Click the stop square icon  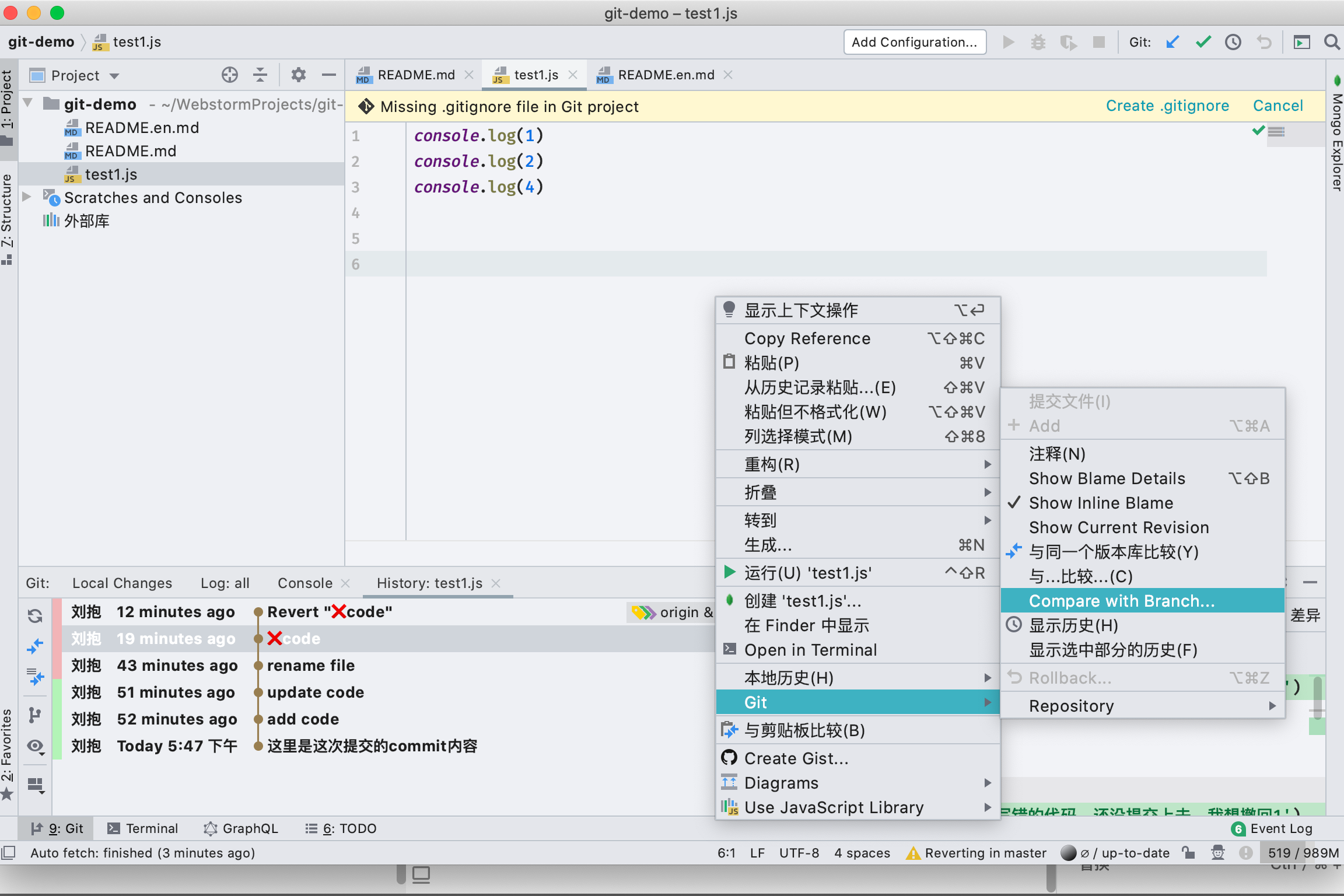(x=1099, y=42)
